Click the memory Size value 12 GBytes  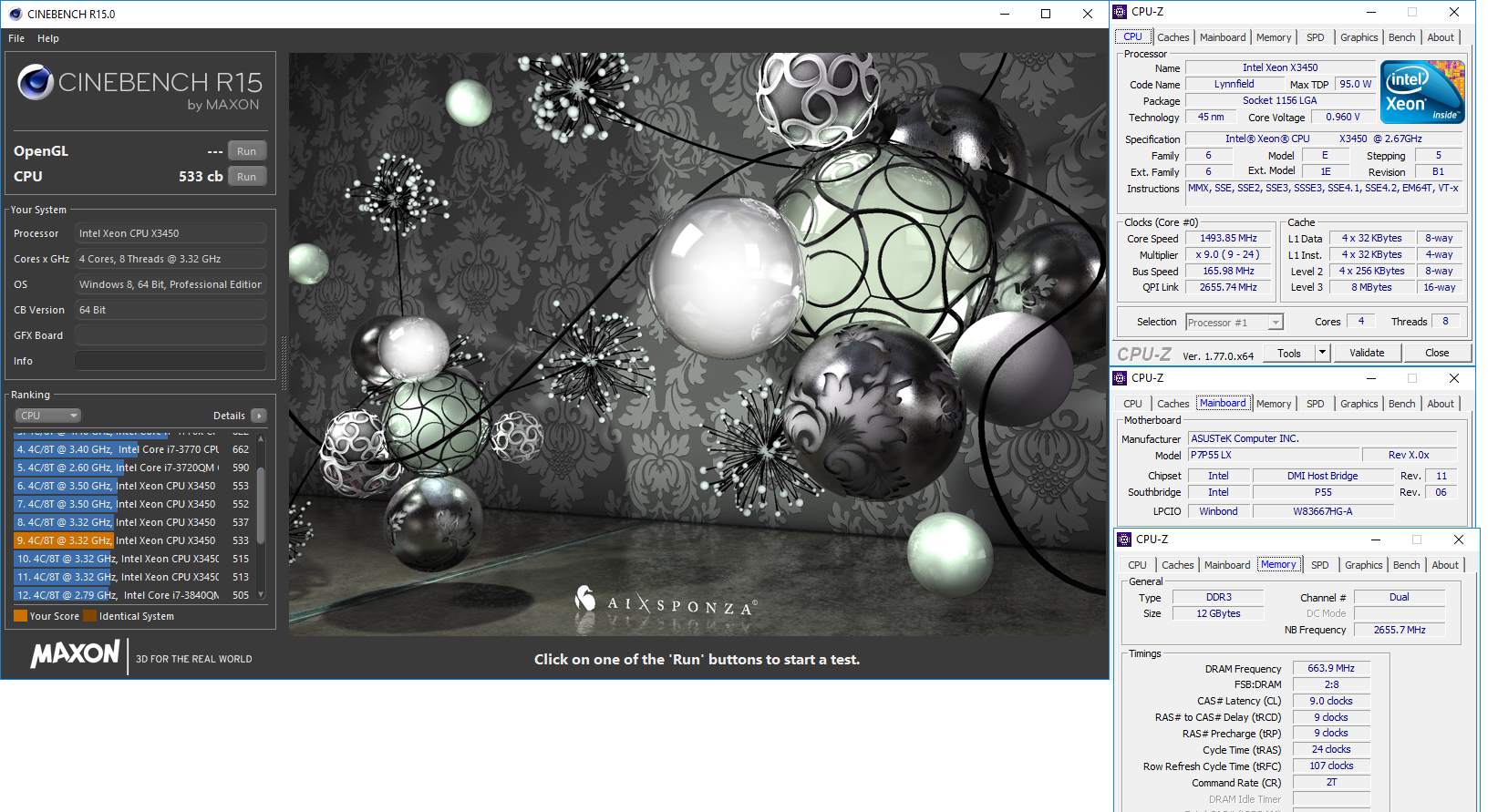1218,613
